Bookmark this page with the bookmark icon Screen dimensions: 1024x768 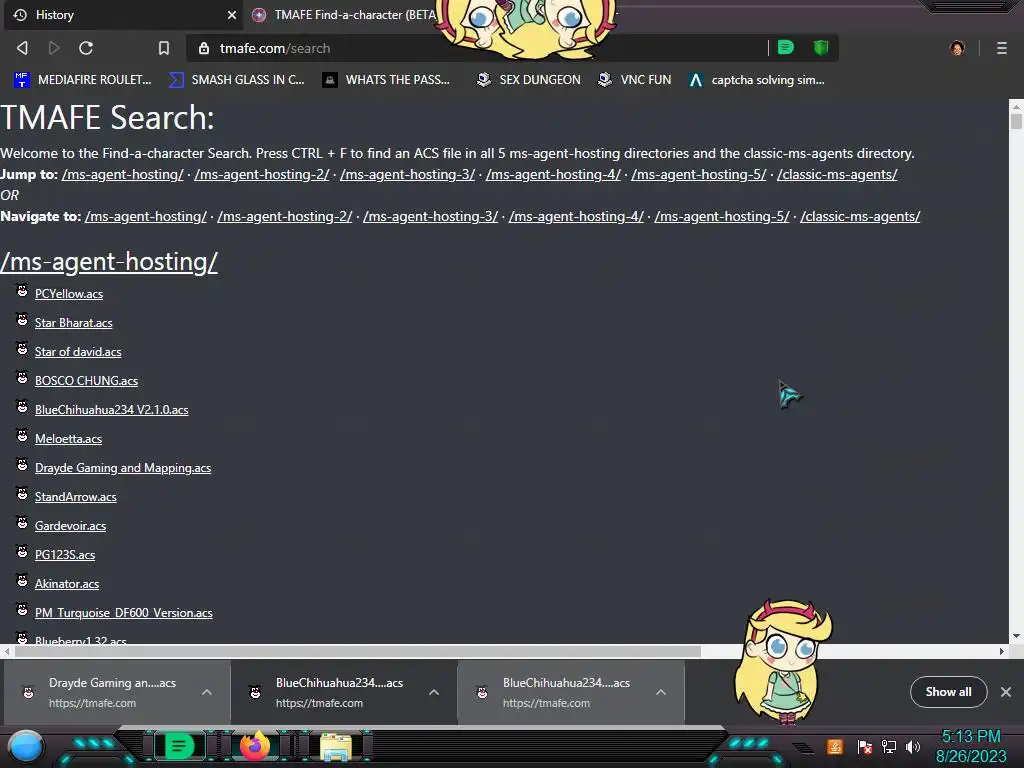point(164,48)
